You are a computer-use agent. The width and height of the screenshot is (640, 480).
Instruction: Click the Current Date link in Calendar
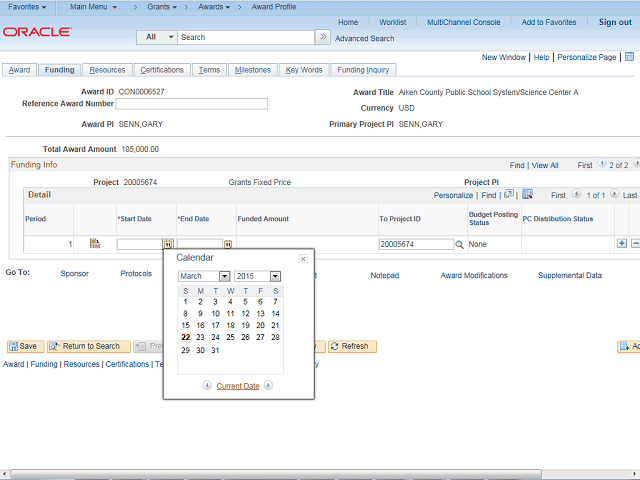[x=238, y=386]
